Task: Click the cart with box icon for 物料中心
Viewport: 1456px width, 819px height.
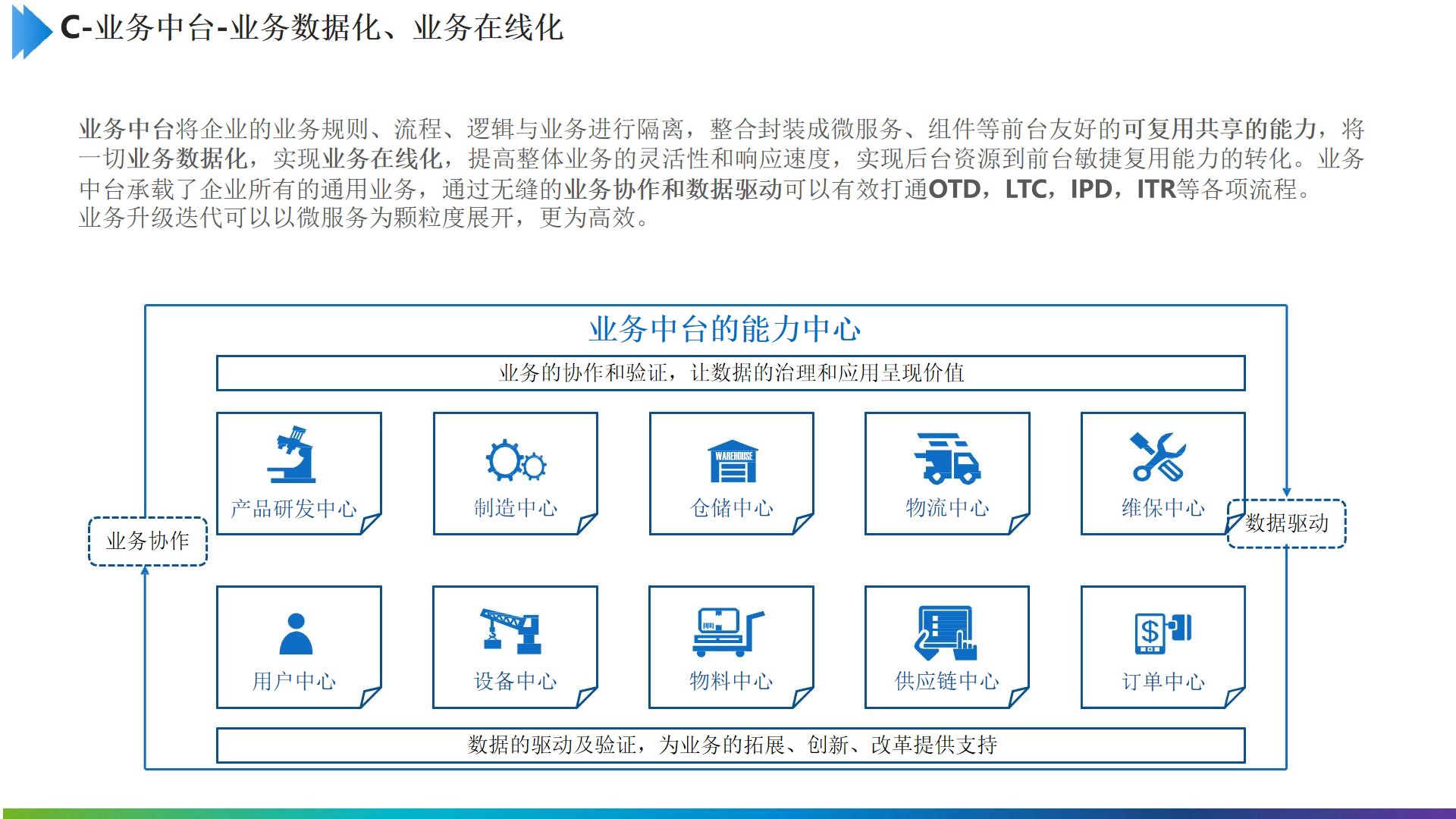Action: 729,632
